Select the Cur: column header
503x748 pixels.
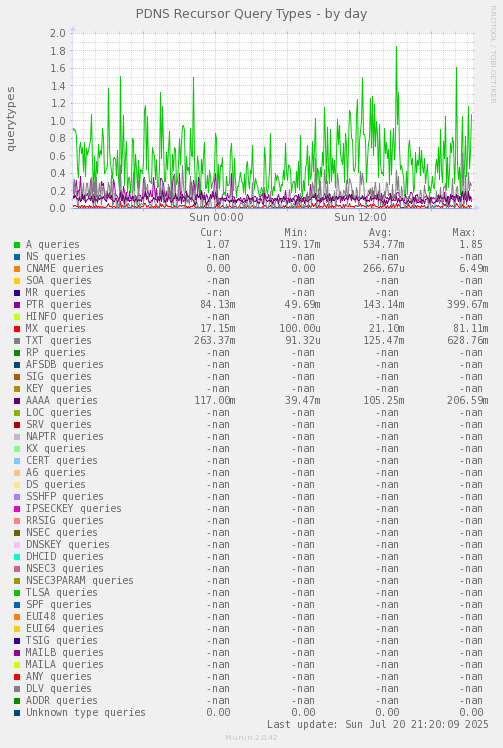click(x=211, y=232)
